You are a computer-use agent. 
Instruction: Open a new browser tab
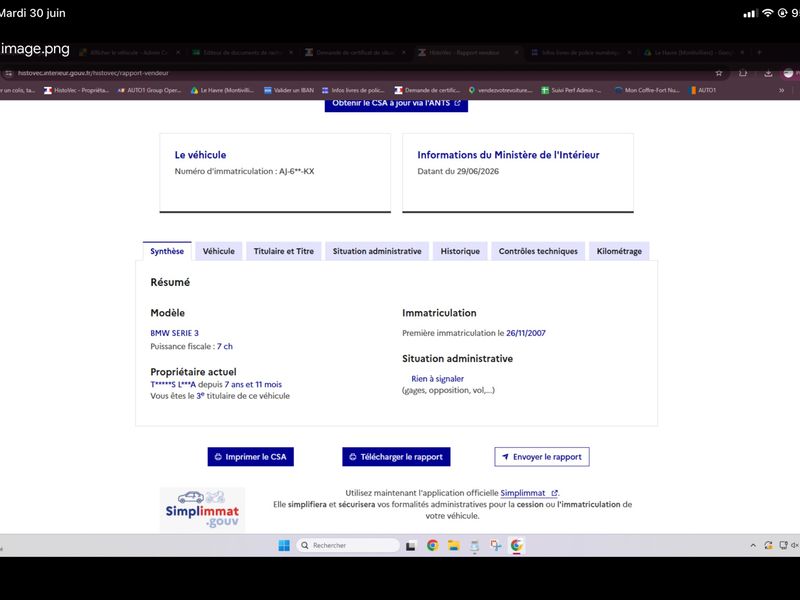[759, 53]
